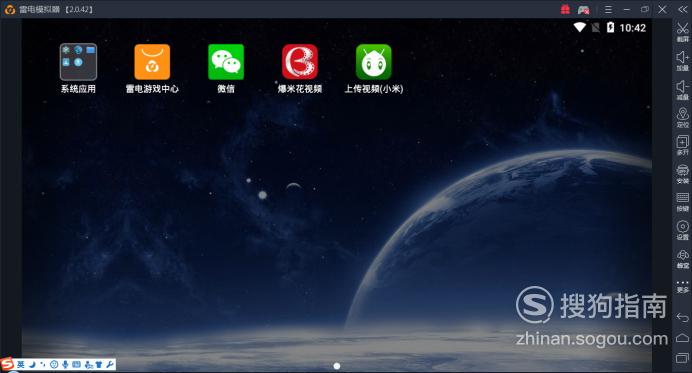Click the gamepad icon in title bar
Screen dimensions: 692x373
tap(583, 9)
